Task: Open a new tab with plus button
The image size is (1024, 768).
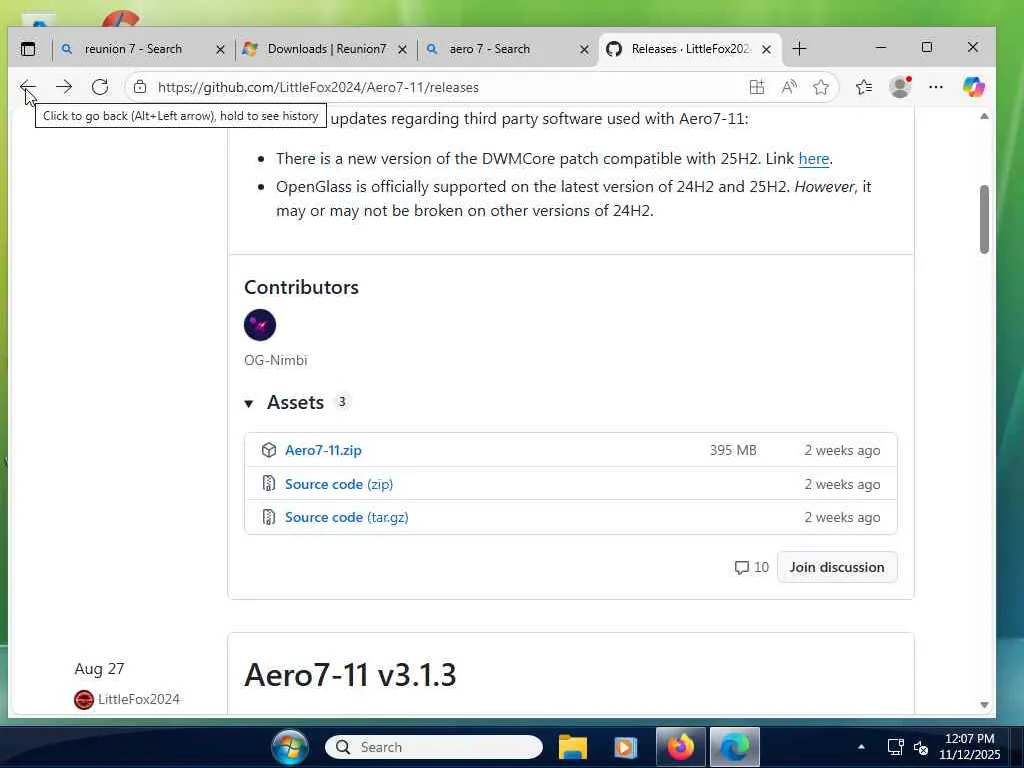Action: pos(799,49)
